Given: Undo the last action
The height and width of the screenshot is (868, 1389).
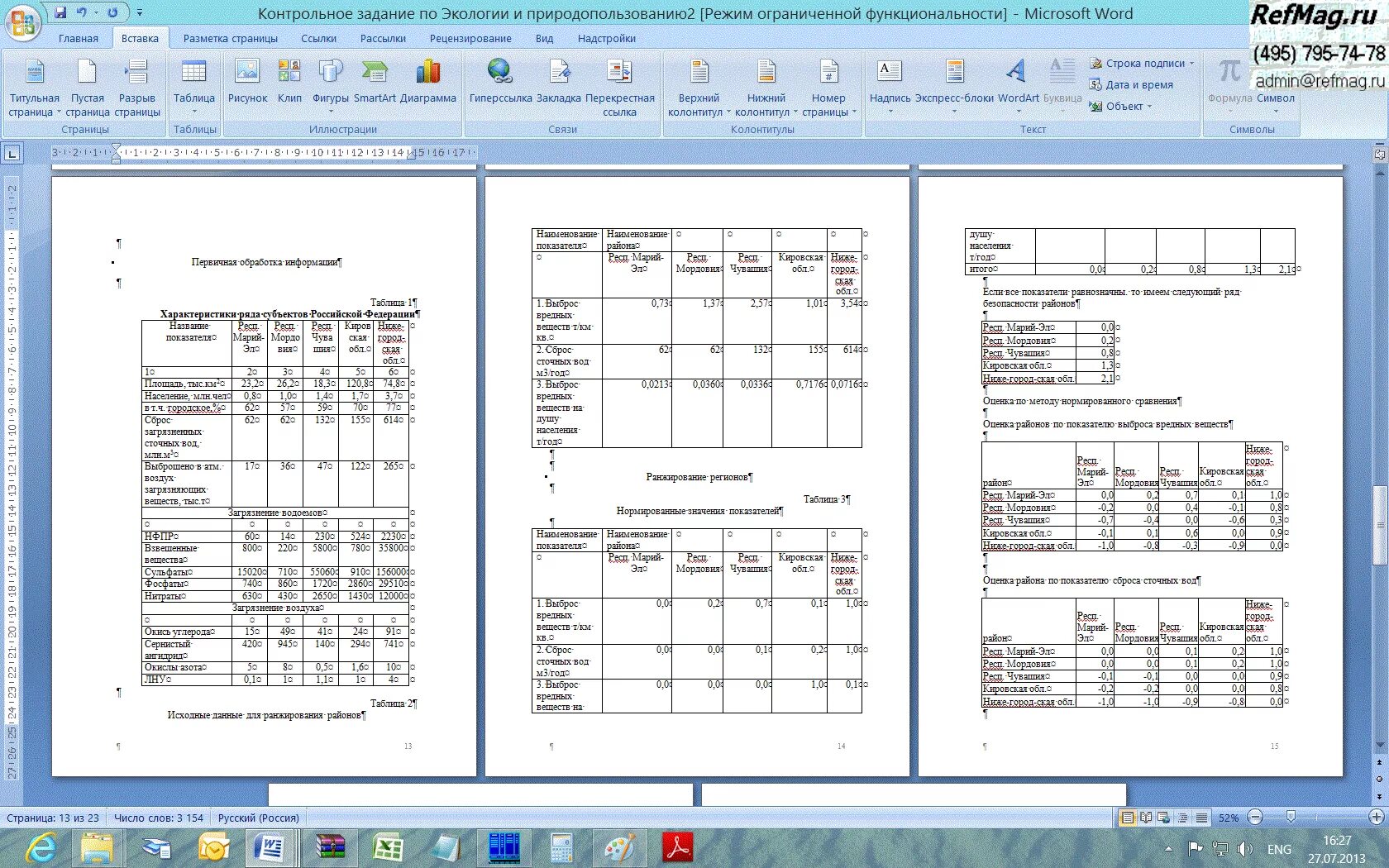Looking at the screenshot, I should pyautogui.click(x=81, y=12).
